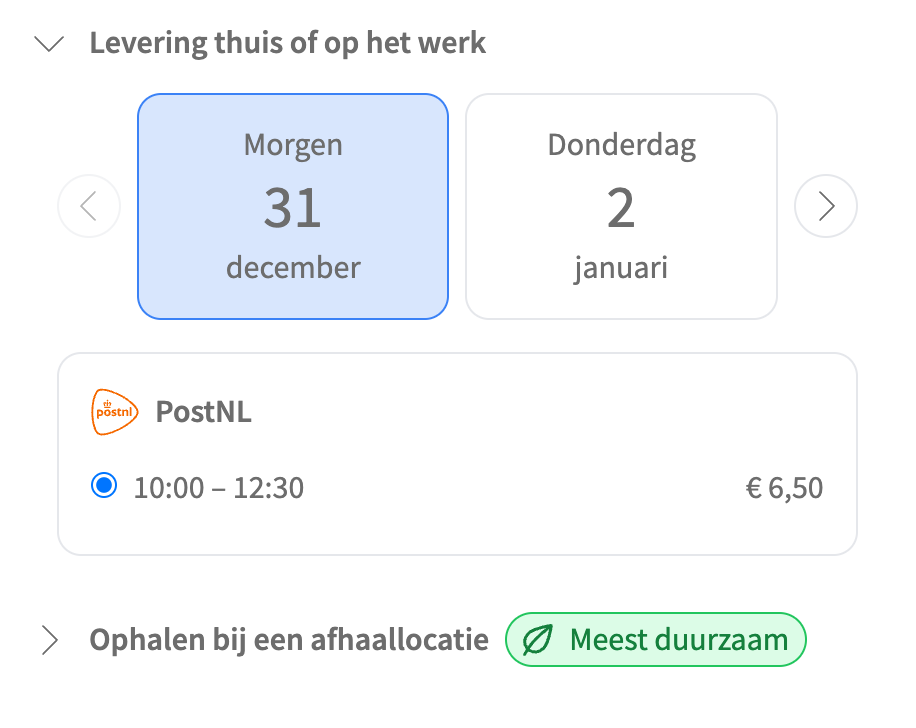Click the Meest duurzaam badge
Viewport: 916px width, 728px height.
click(656, 639)
